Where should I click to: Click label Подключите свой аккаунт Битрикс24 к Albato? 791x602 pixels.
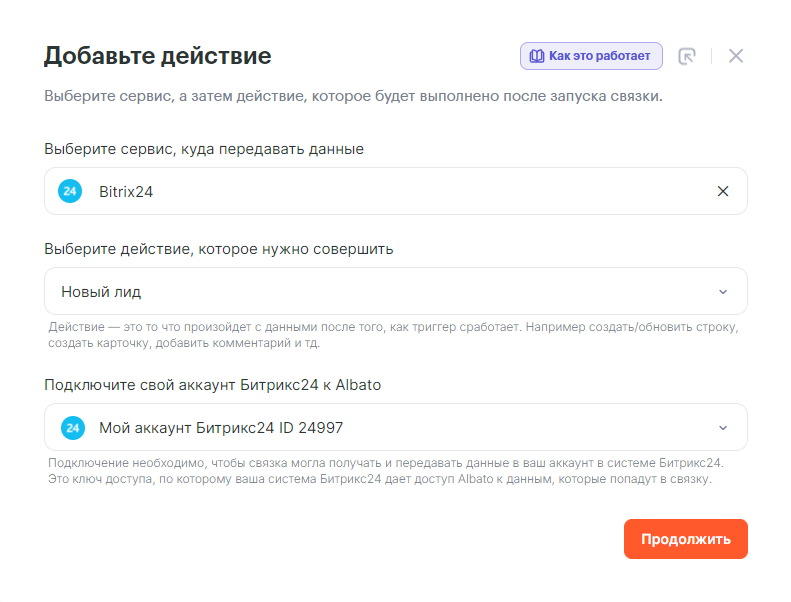(x=212, y=385)
